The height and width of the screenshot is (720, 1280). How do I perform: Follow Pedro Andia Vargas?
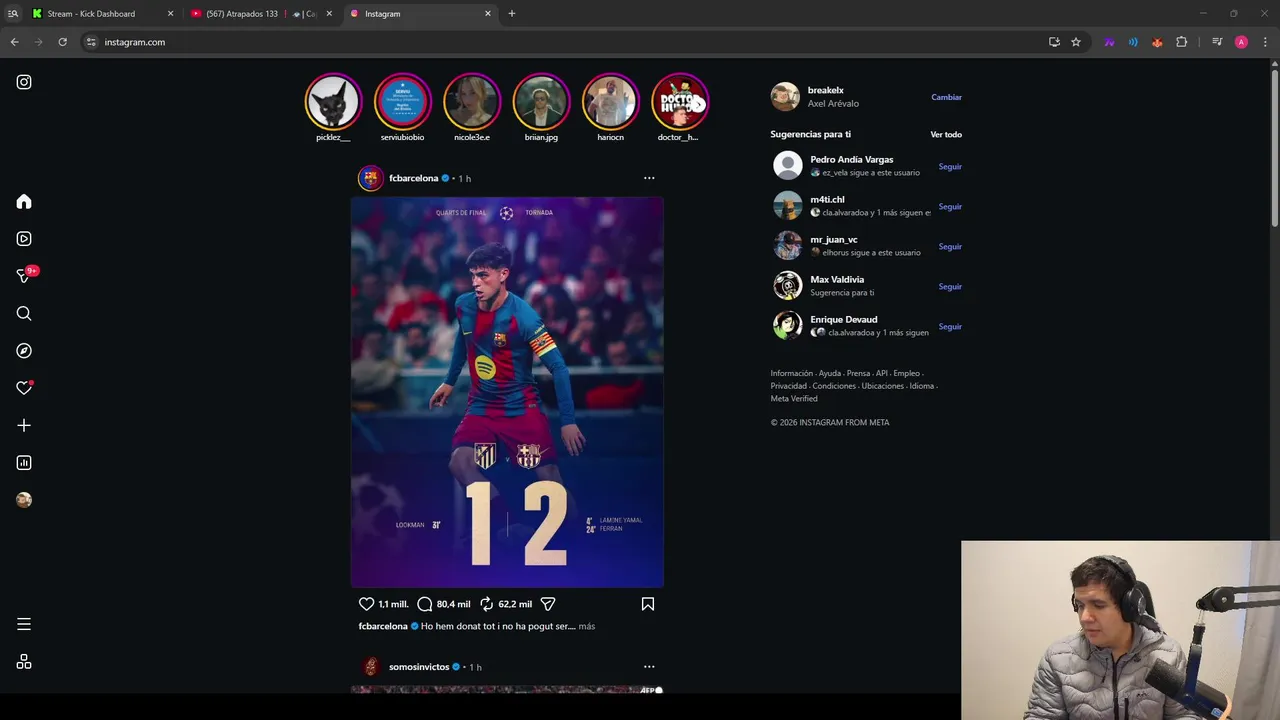point(950,167)
